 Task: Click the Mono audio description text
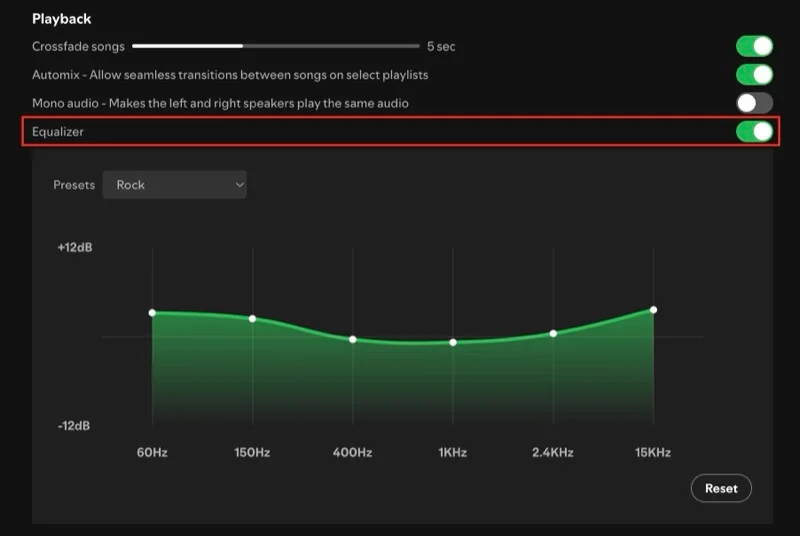(220, 104)
